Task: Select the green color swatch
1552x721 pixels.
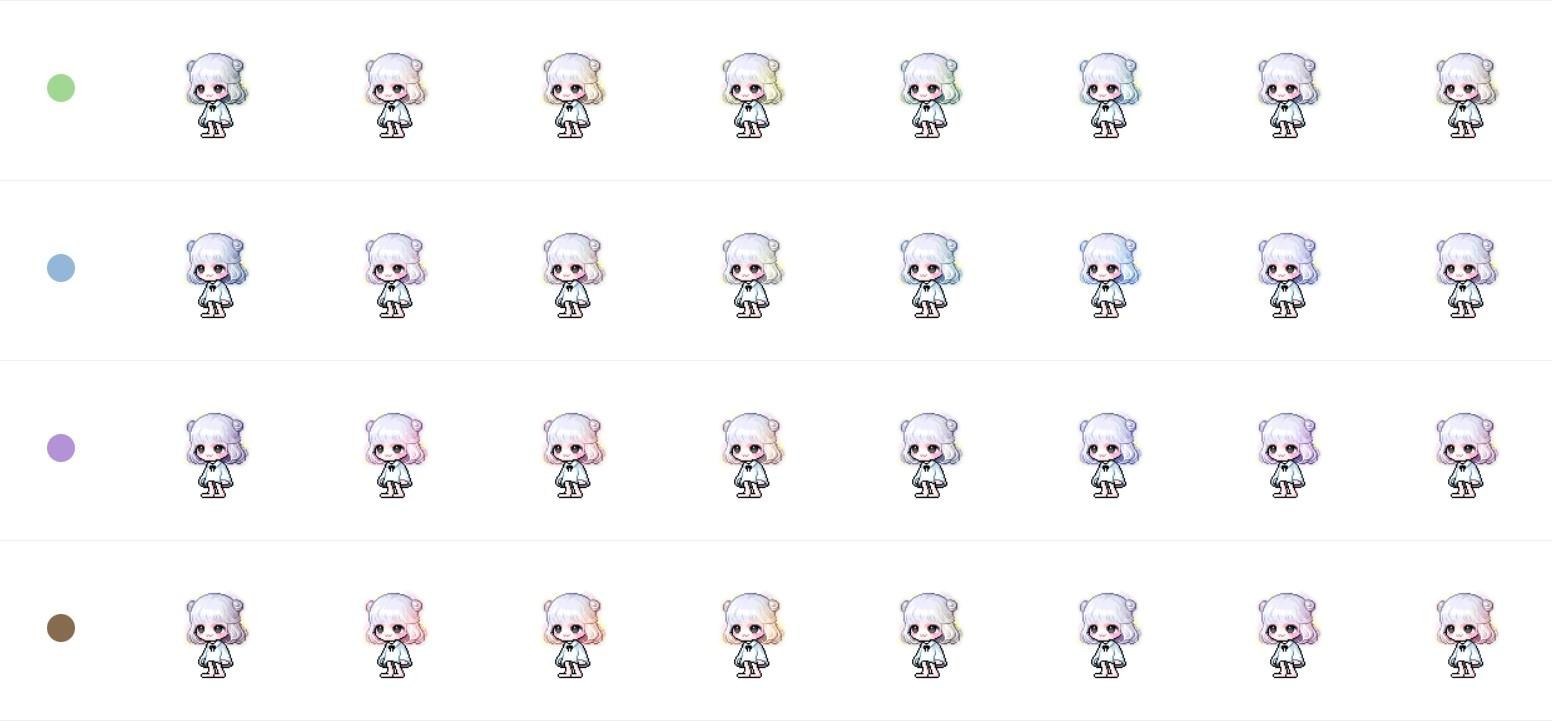Action: [61, 88]
